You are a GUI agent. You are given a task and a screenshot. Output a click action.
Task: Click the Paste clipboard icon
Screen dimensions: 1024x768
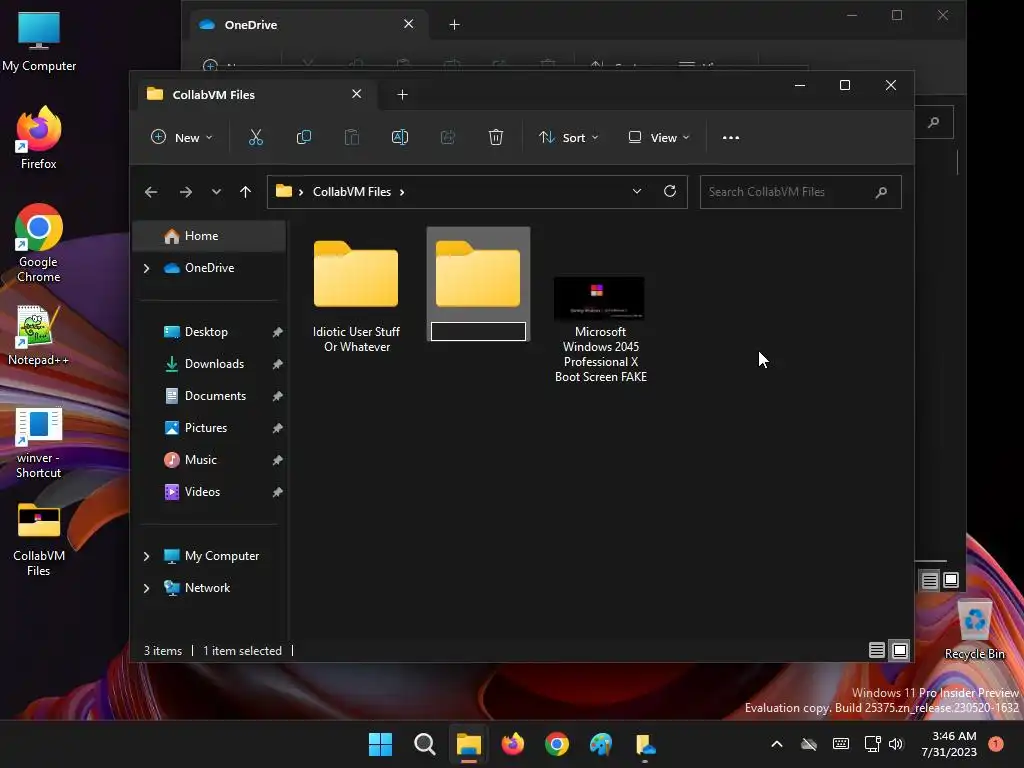(351, 138)
